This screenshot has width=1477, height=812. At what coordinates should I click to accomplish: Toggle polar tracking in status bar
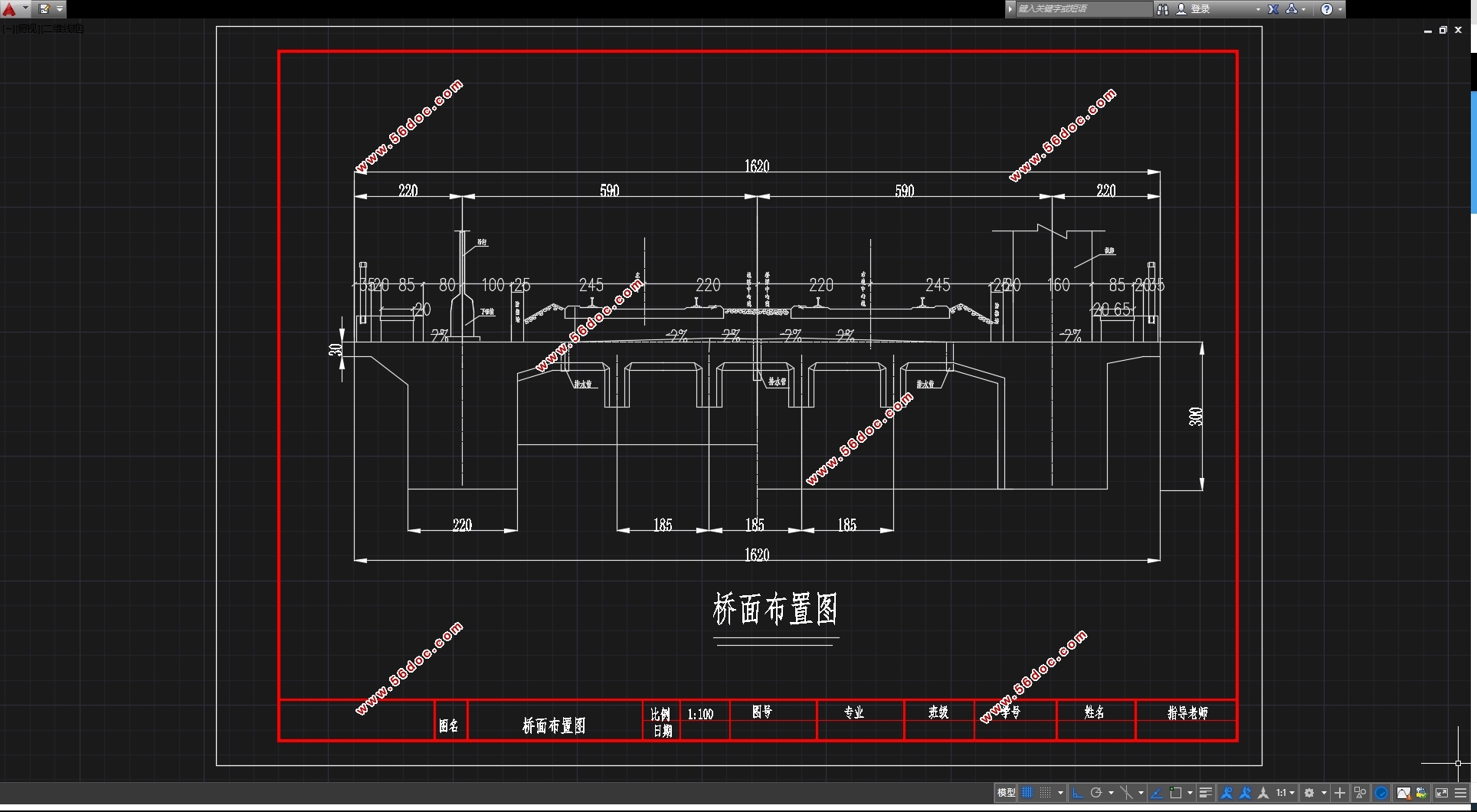[1096, 793]
